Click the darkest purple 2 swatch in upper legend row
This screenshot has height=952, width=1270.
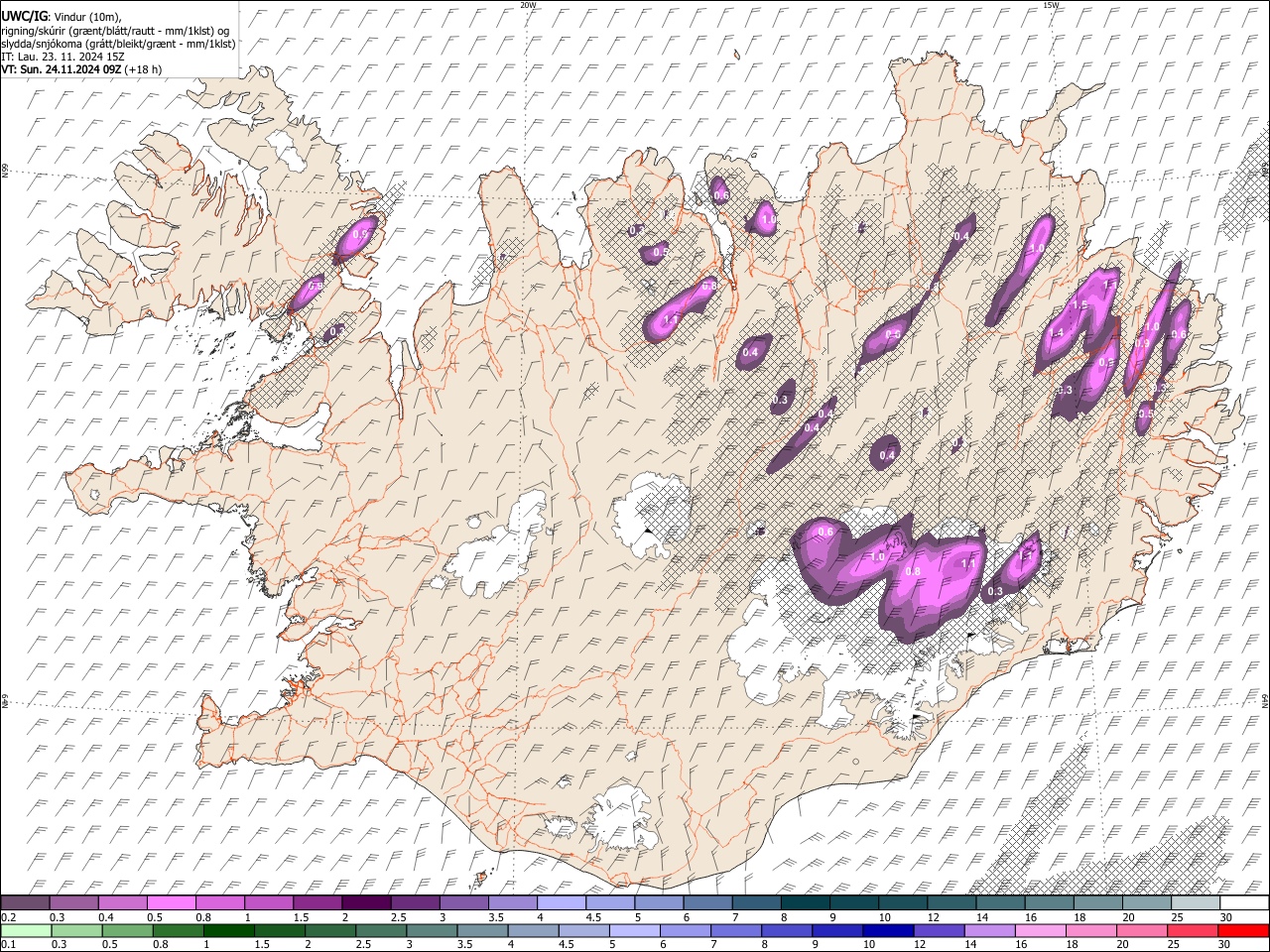[366, 903]
